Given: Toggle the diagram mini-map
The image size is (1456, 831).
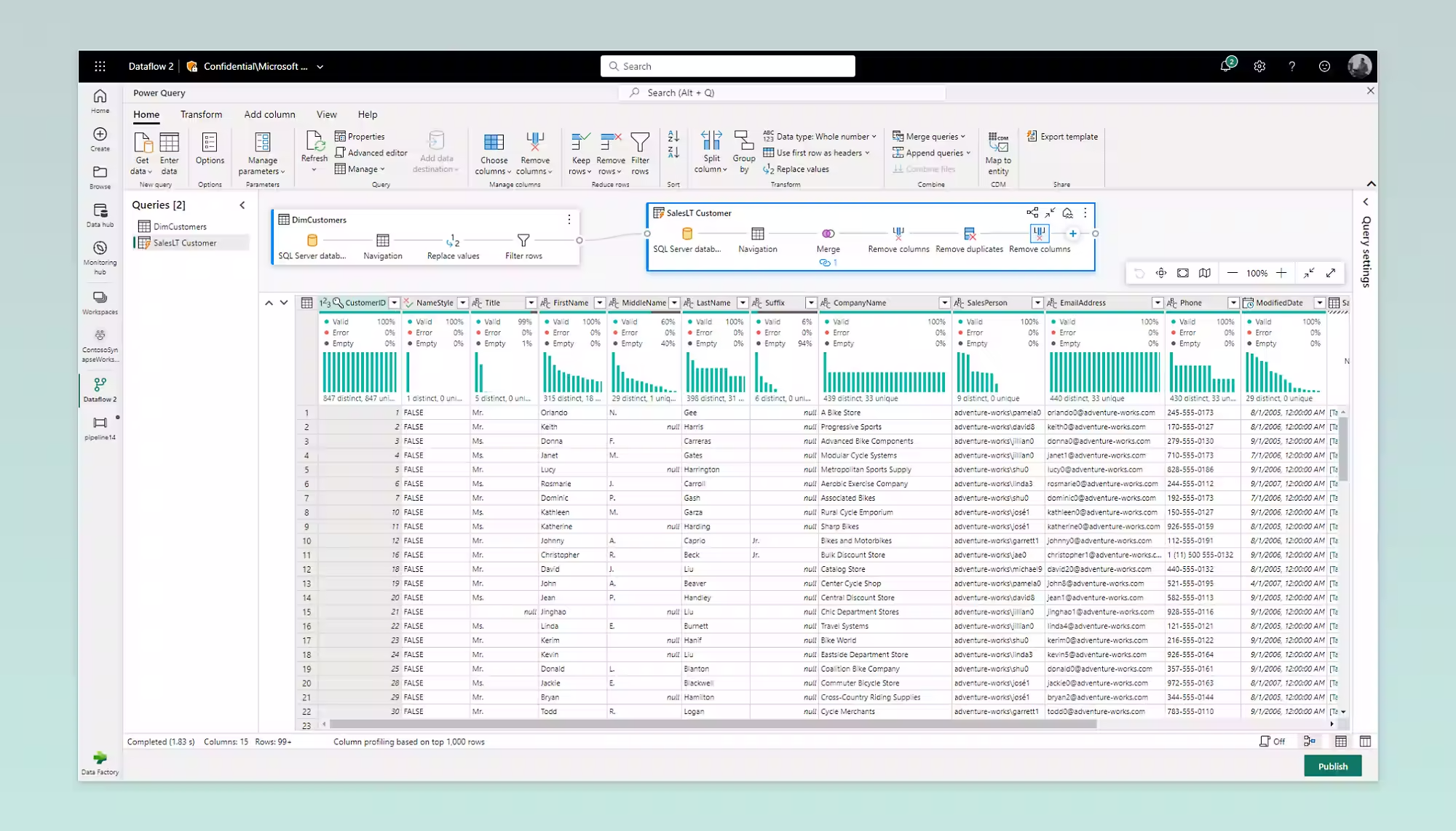Looking at the screenshot, I should (1205, 273).
